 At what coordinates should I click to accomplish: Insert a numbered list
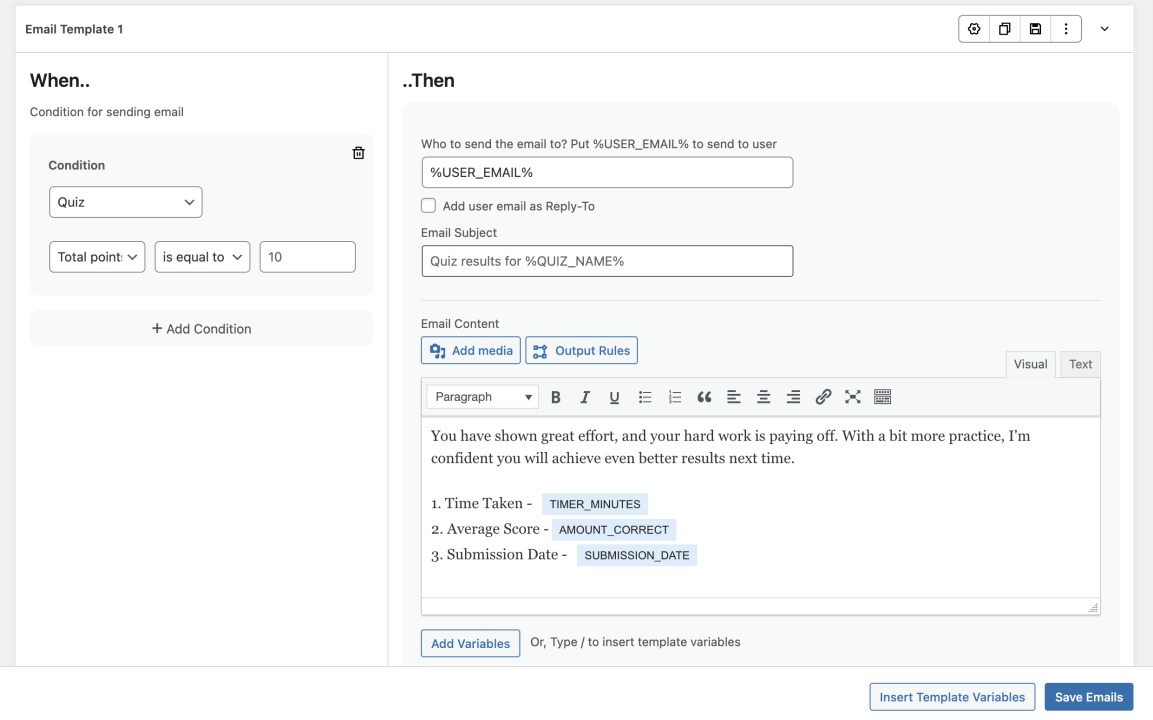[675, 396]
